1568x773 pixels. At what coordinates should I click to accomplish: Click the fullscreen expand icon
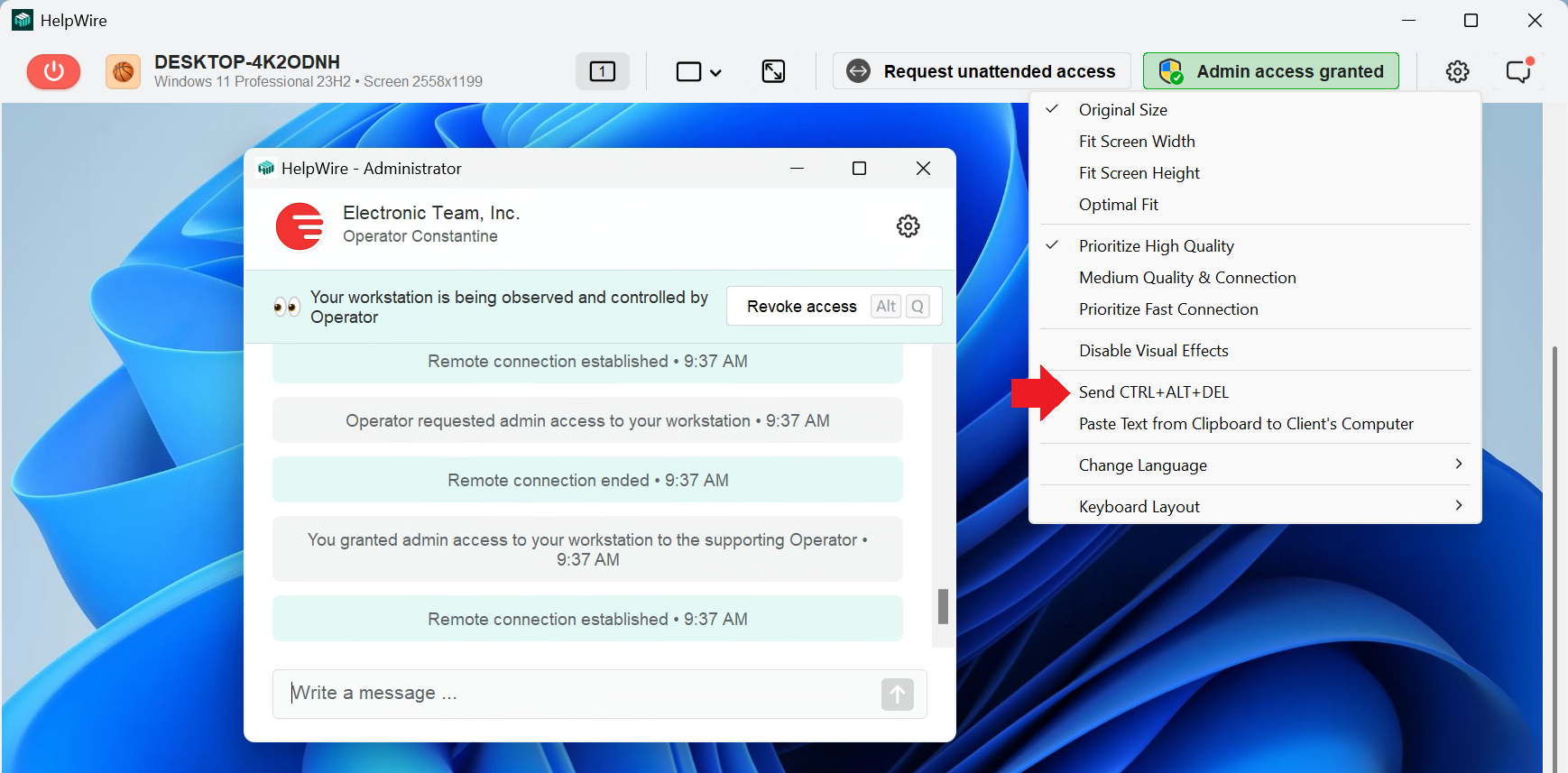coord(773,71)
